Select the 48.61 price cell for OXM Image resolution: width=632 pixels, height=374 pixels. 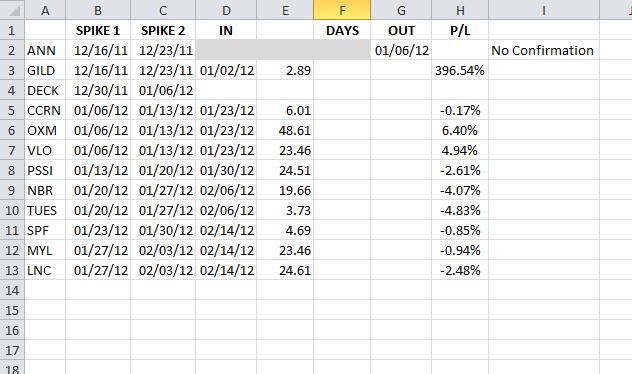285,130
